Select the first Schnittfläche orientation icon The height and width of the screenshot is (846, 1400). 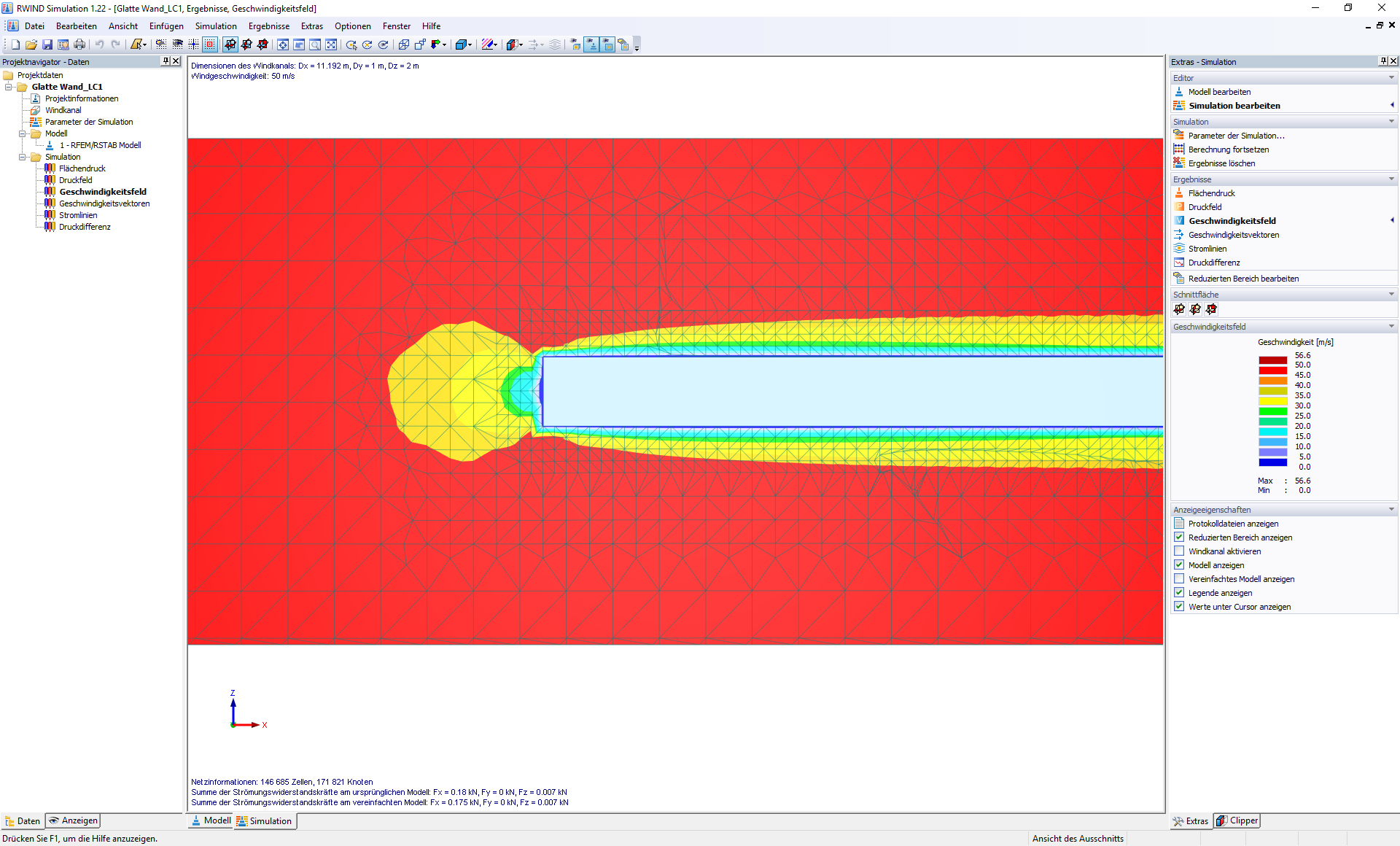coord(1179,308)
